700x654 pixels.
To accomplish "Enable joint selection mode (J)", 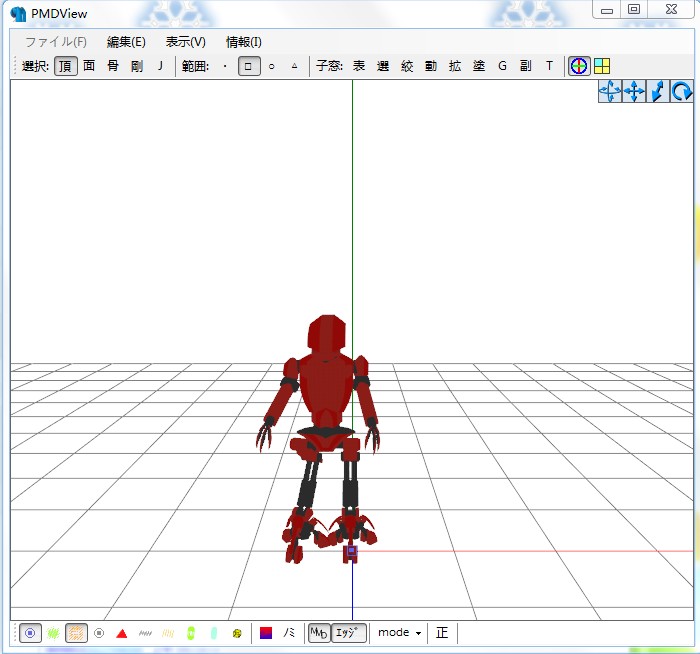I will point(160,66).
